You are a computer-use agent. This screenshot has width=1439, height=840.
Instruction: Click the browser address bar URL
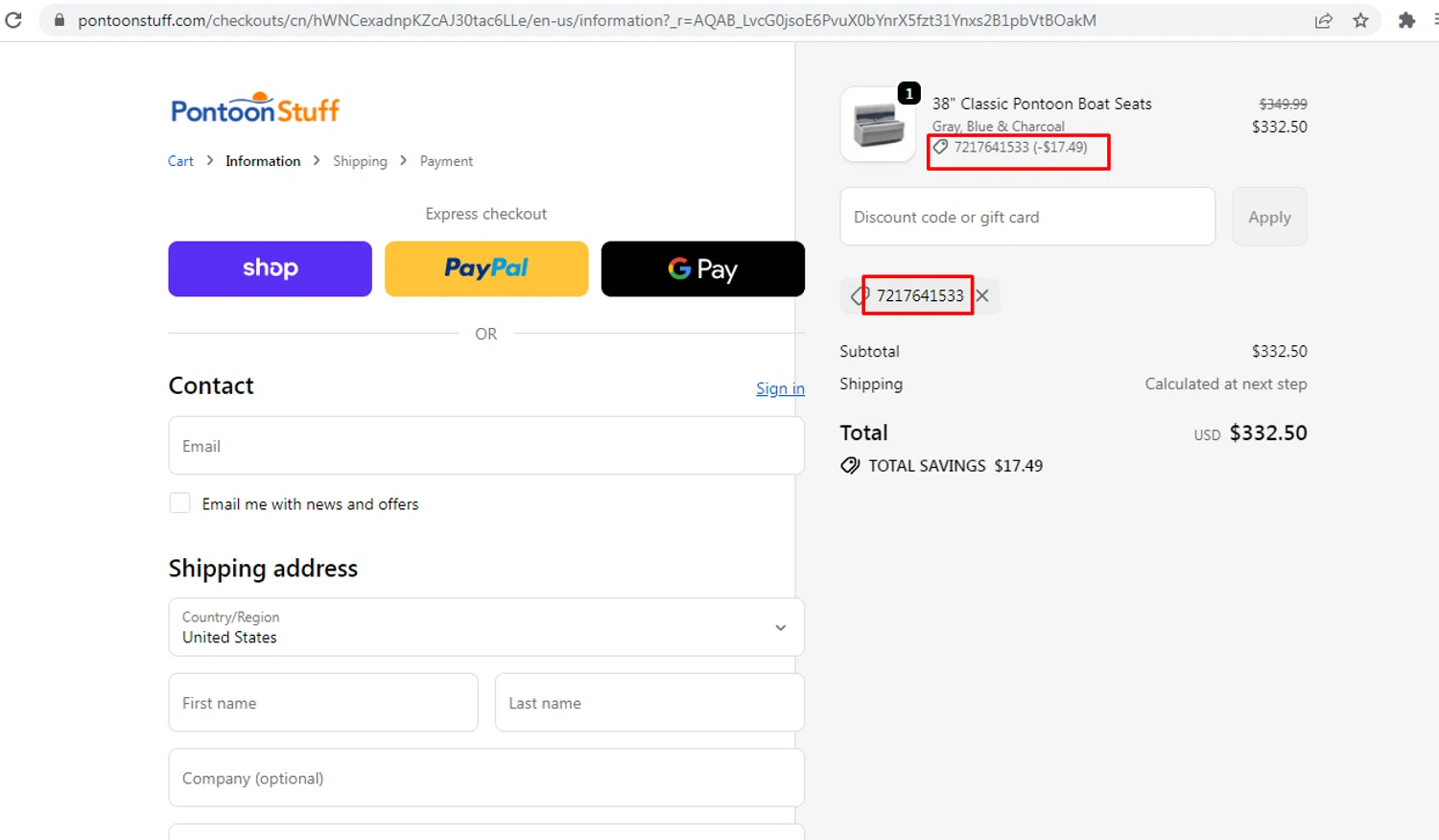coord(587,20)
